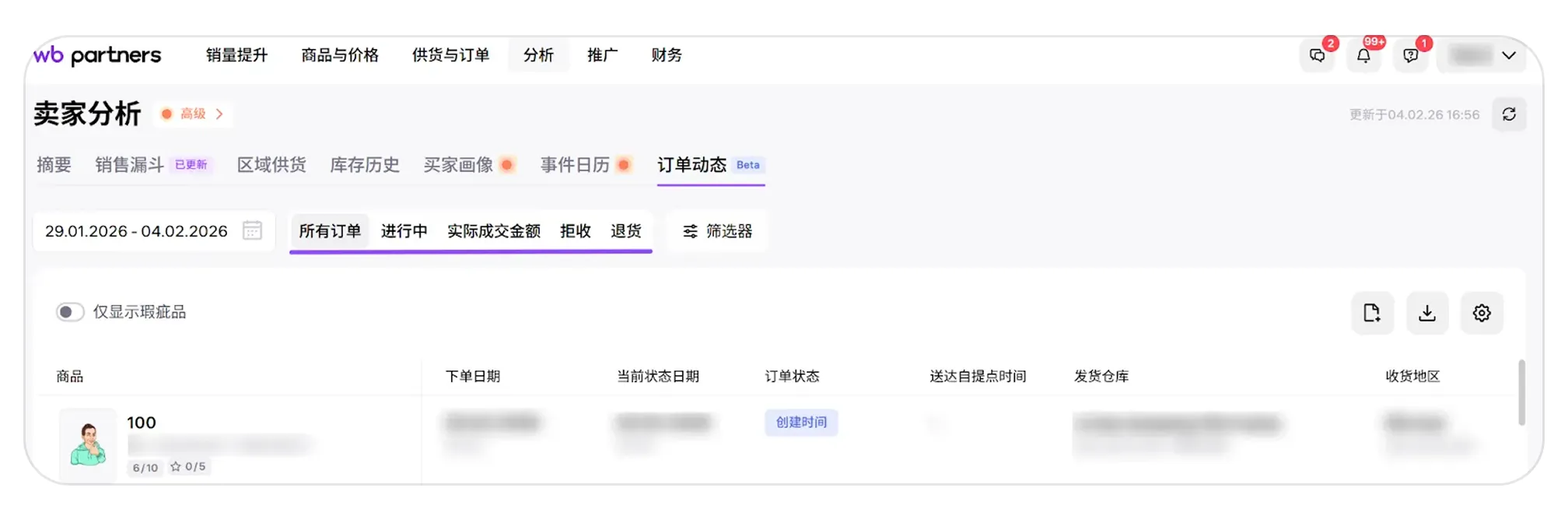
Task: Click the vertical table scrollbar
Action: click(1521, 392)
